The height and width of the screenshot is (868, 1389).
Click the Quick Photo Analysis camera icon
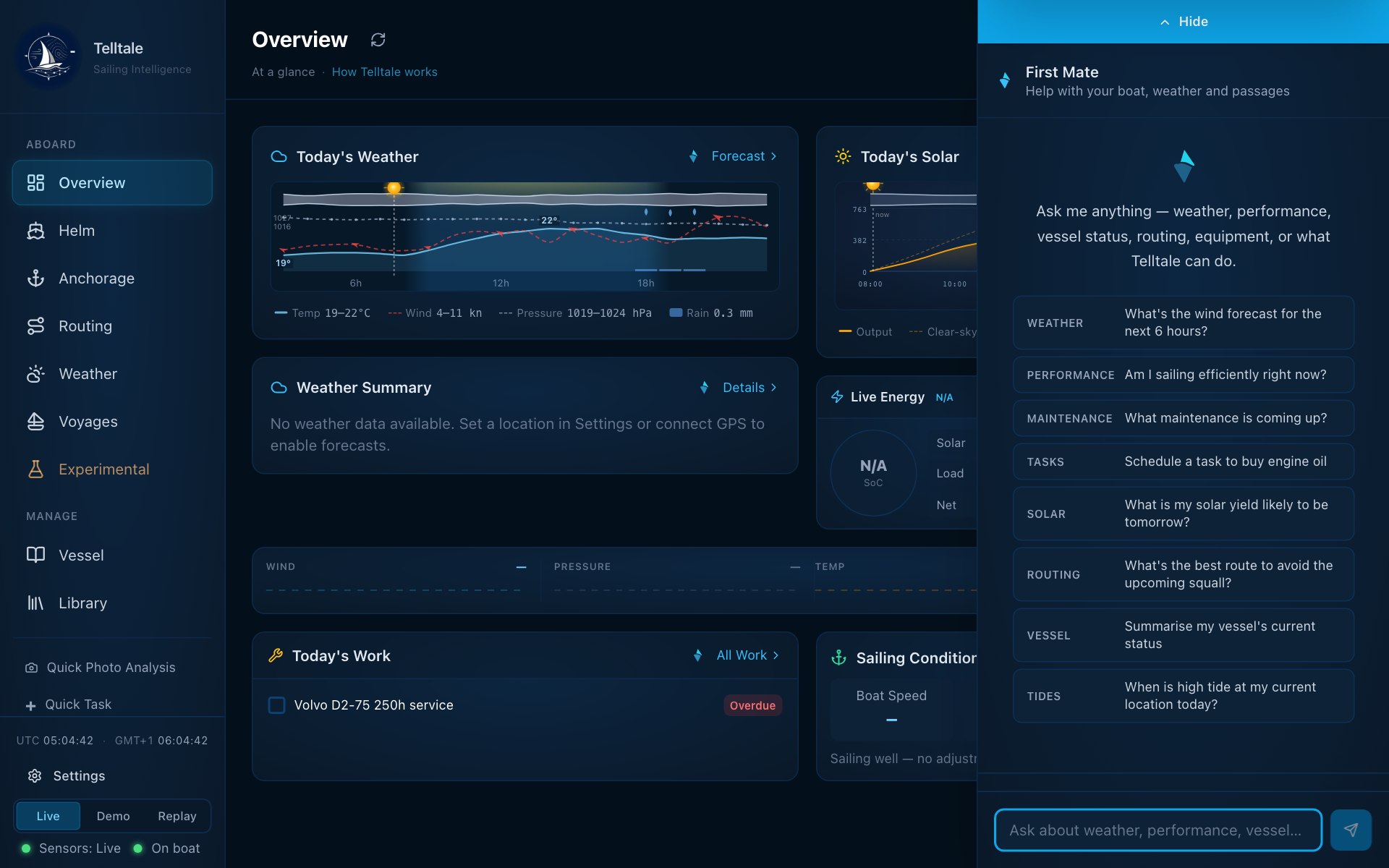[31, 668]
